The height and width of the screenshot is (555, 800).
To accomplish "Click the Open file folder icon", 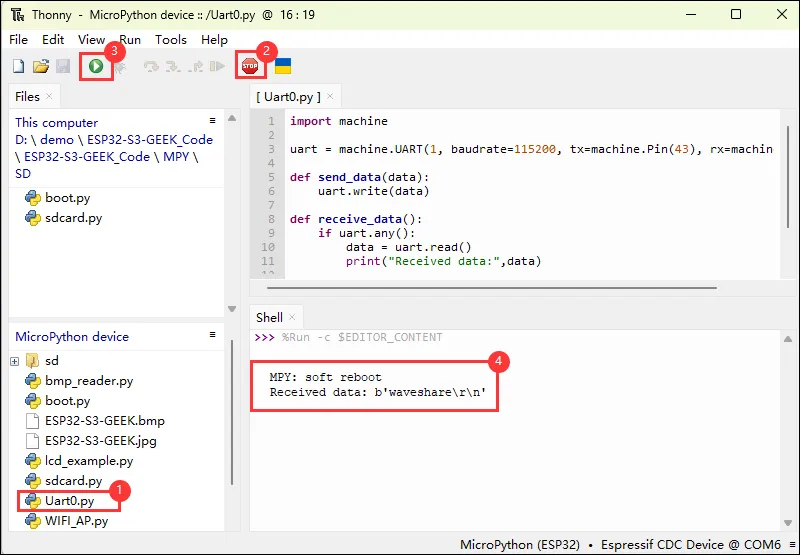I will coord(41,67).
